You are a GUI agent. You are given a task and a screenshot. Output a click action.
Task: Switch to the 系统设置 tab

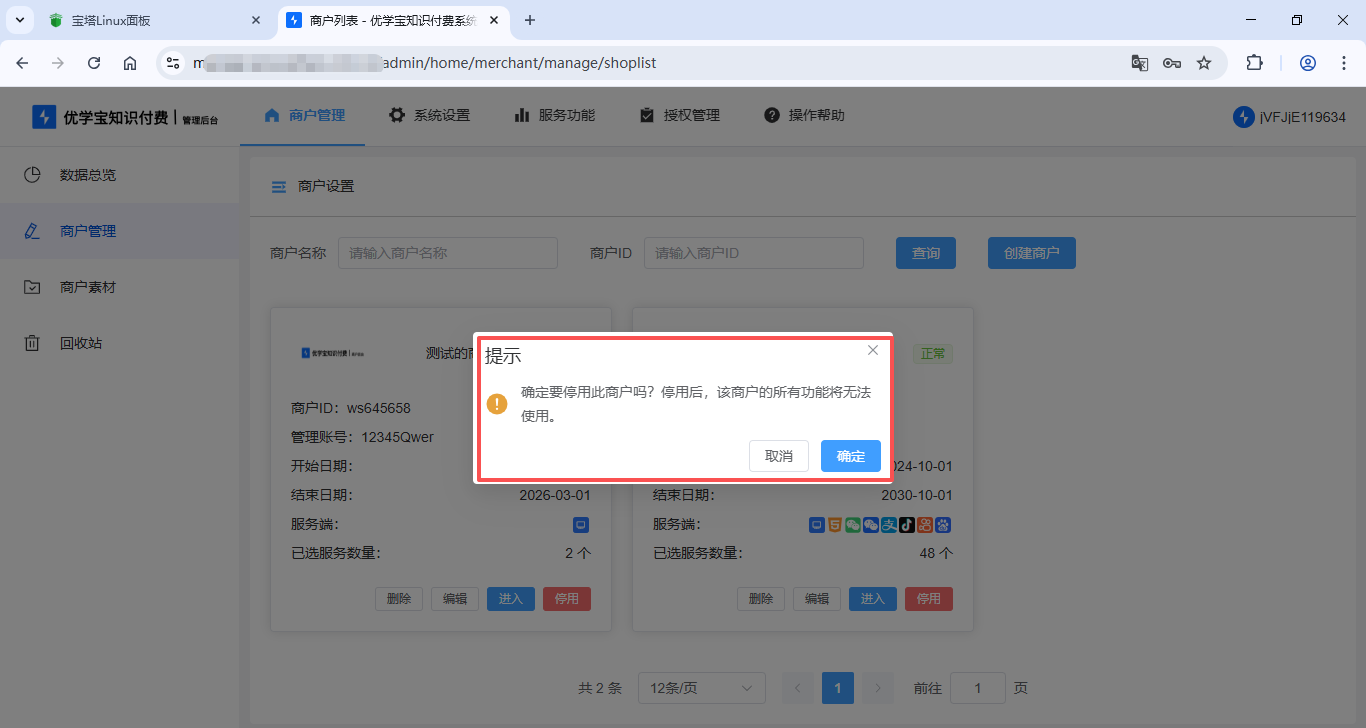(429, 115)
